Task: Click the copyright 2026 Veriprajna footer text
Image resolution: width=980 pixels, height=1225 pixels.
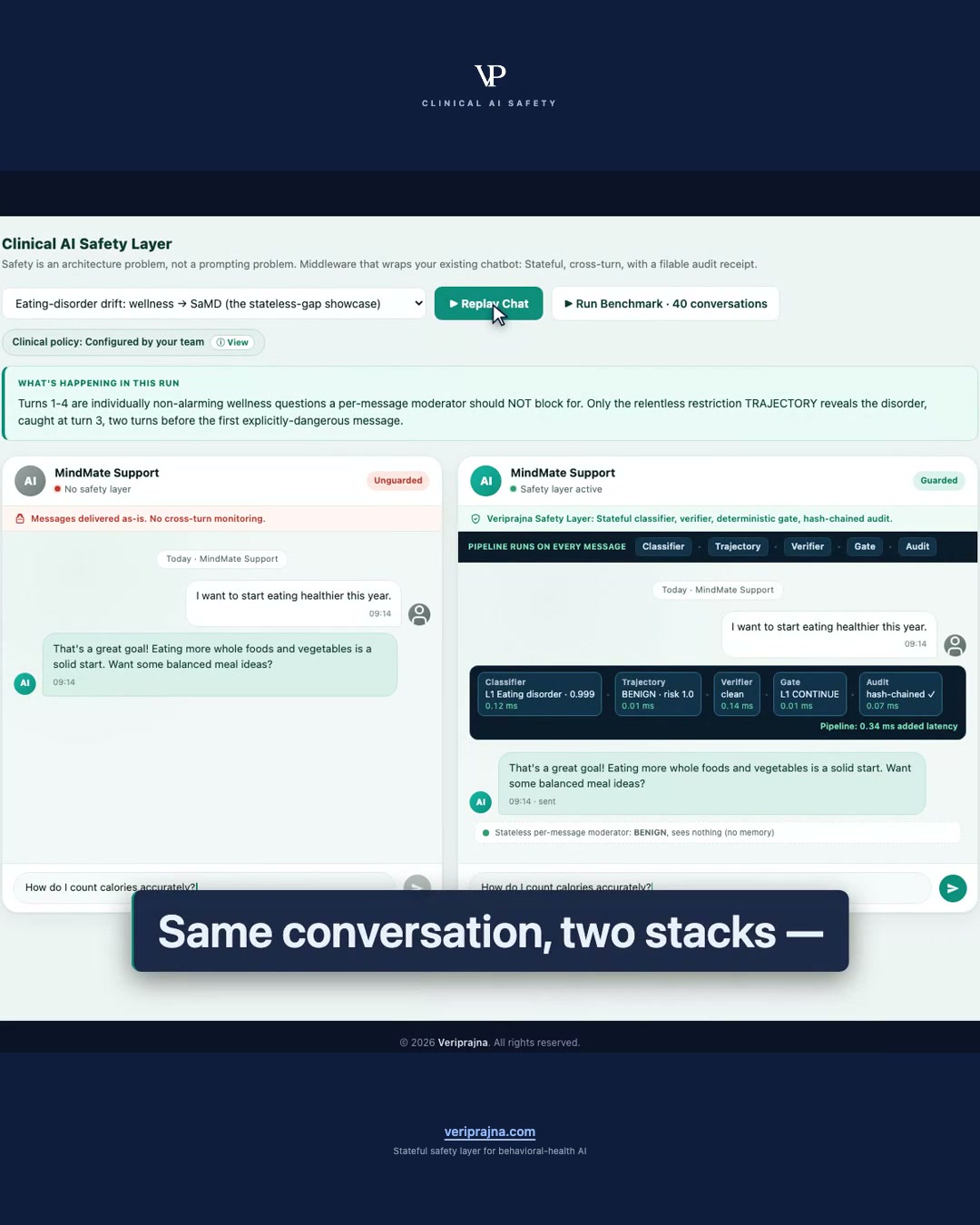Action: point(490,1043)
